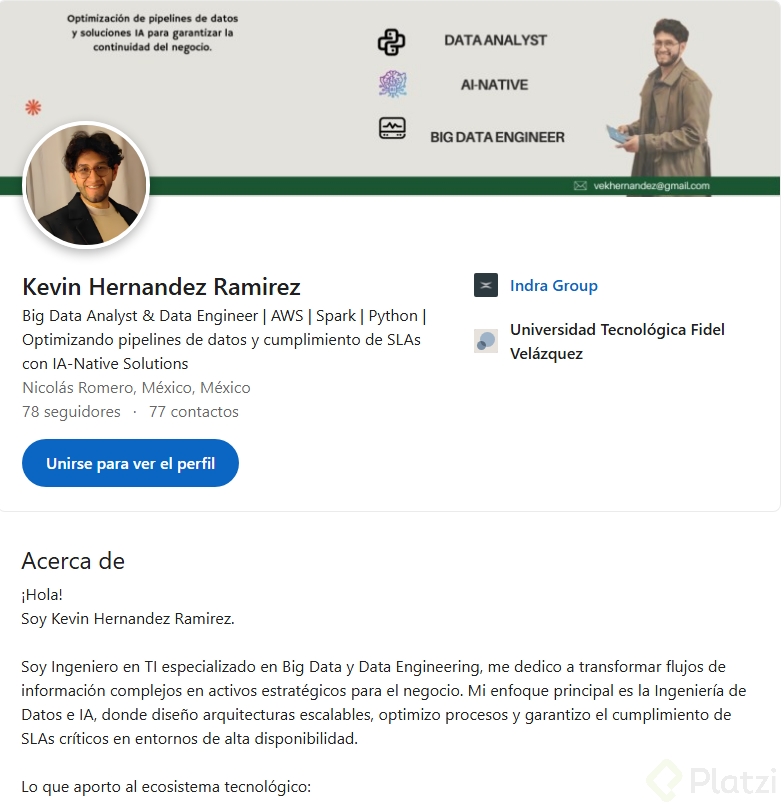Click the "Nicolás Romero, México, México" location text

[136, 388]
